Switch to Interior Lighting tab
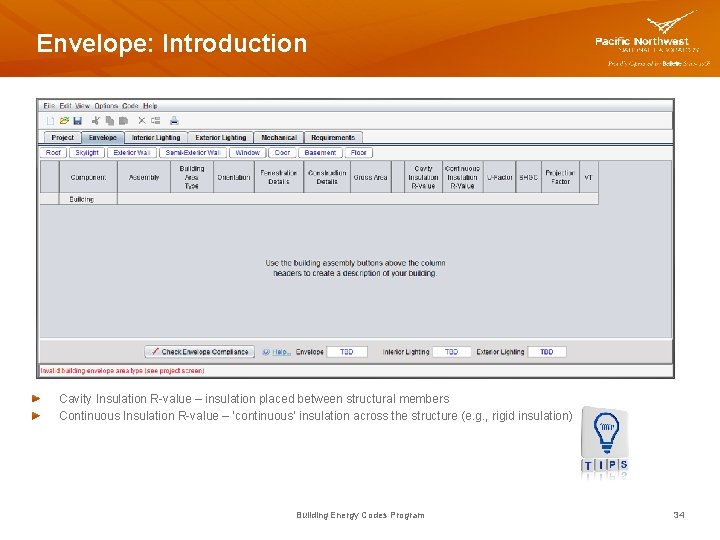This screenshot has height=540, width=720. coord(156,137)
